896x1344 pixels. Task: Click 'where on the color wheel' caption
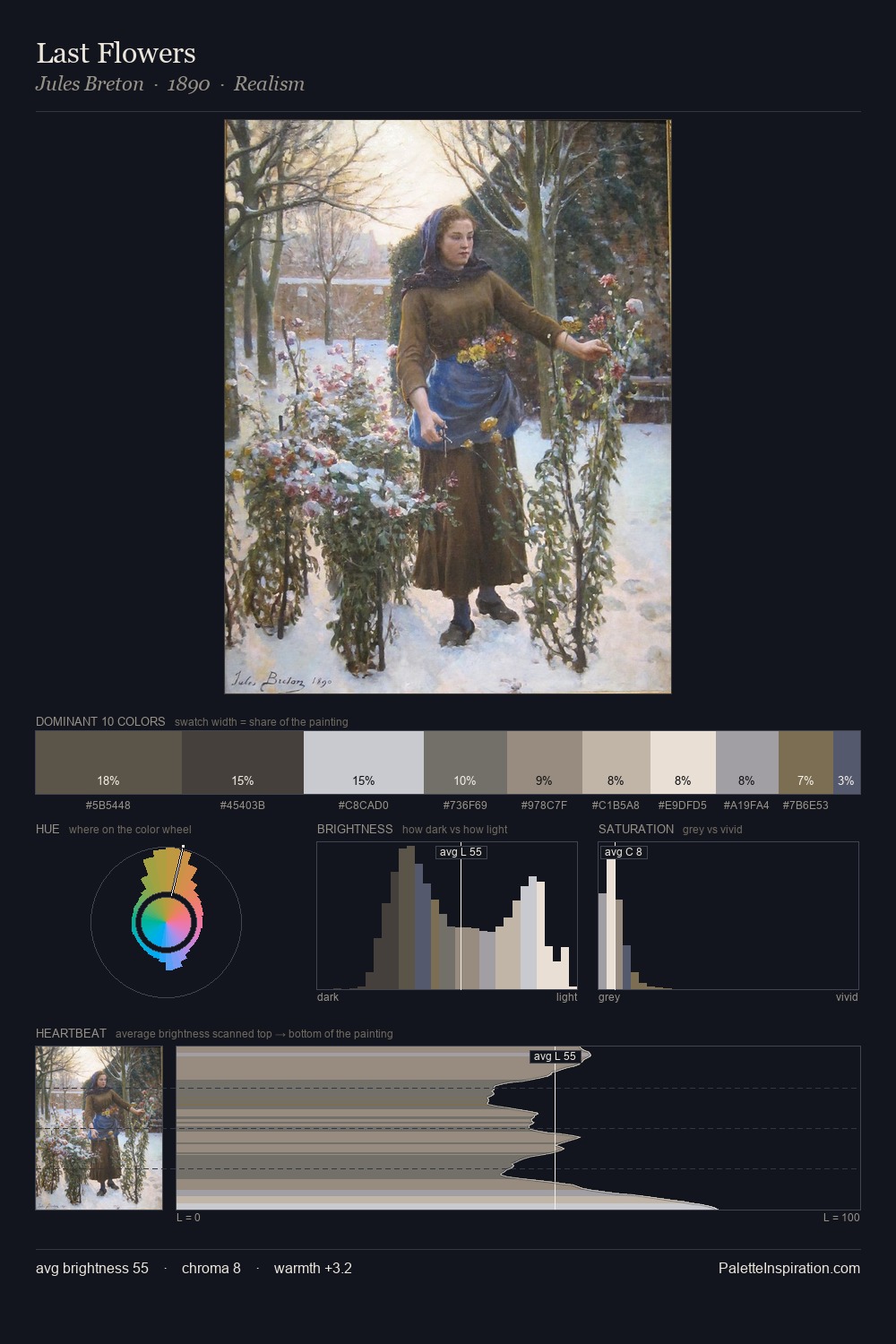(130, 830)
